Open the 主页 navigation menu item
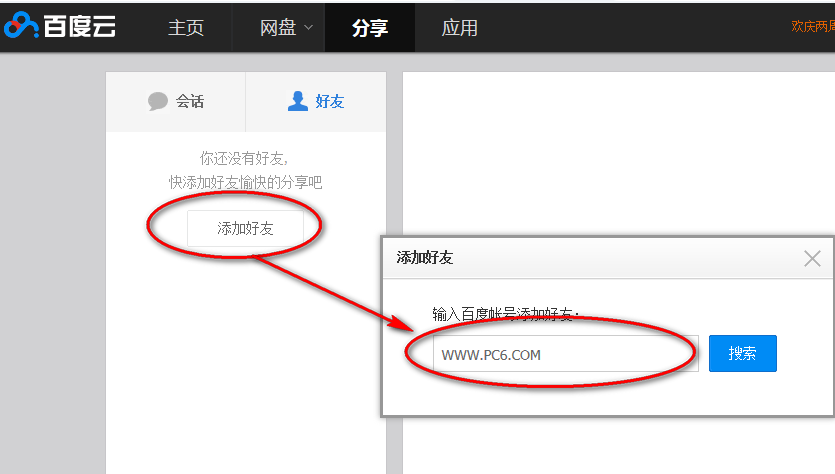The height and width of the screenshot is (474, 835). point(185,28)
